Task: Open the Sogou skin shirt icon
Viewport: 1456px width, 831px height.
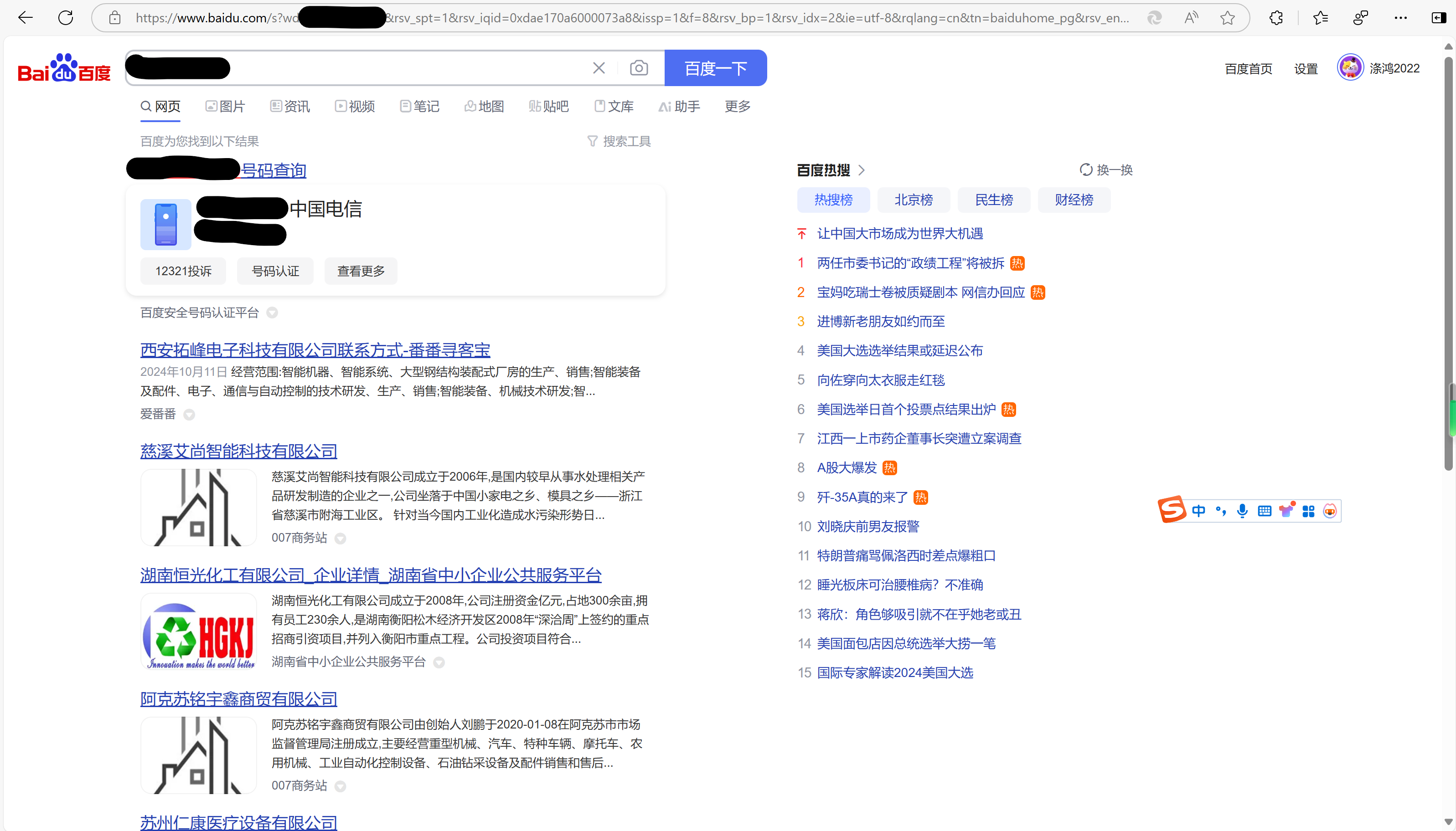Action: (x=1286, y=510)
